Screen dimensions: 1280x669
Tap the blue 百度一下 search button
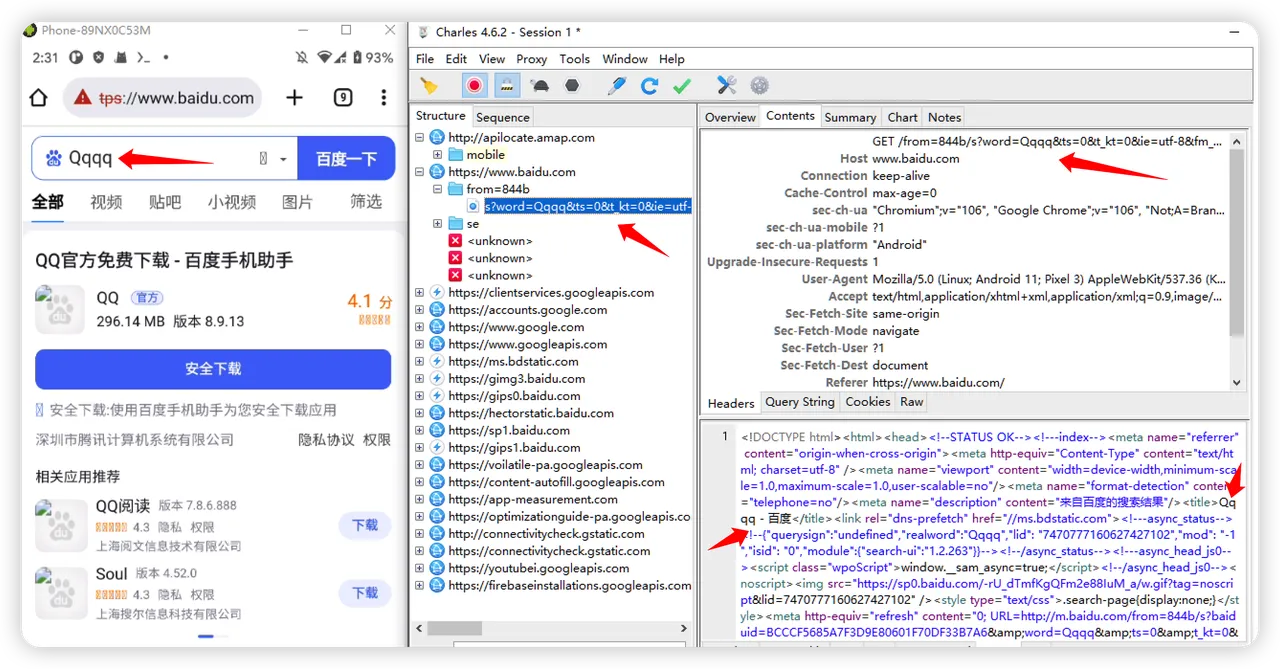coord(346,159)
